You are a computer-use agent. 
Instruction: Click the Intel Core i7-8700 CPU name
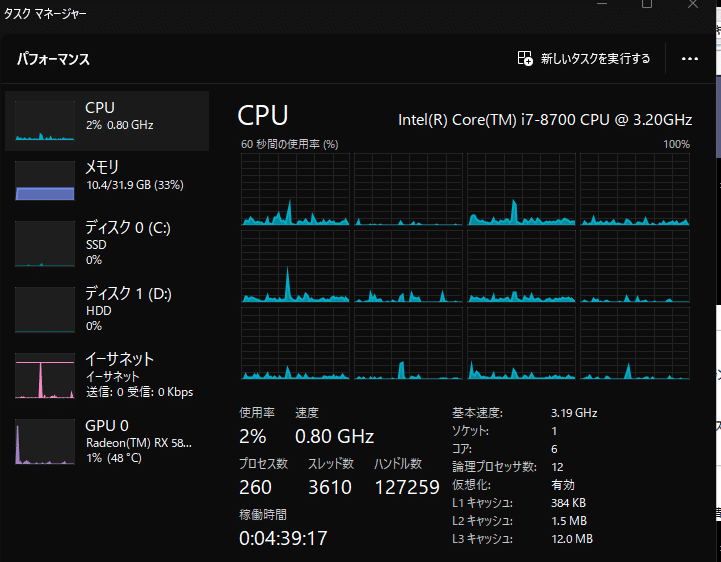(545, 120)
